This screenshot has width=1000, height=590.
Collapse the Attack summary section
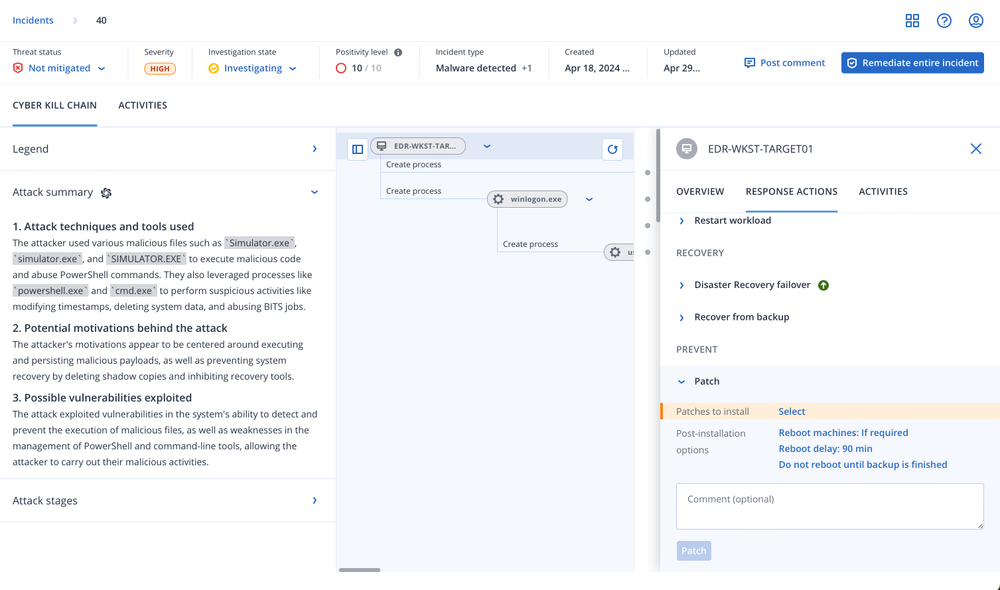tap(314, 192)
